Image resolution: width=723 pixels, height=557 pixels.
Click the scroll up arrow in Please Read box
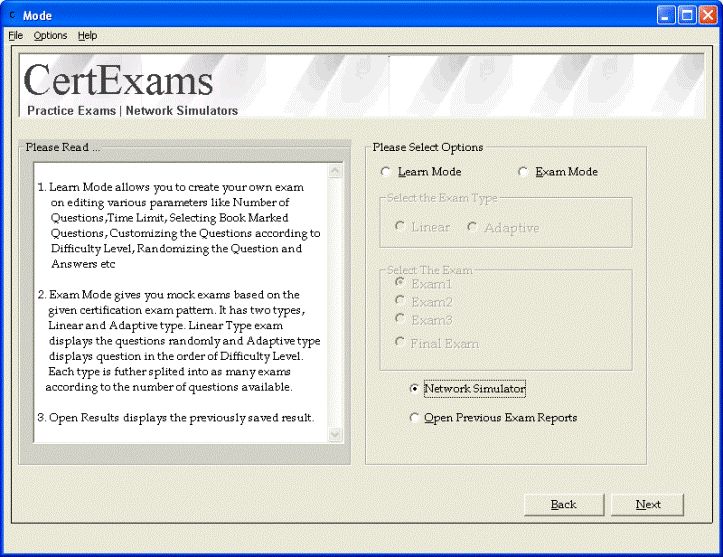[x=335, y=171]
